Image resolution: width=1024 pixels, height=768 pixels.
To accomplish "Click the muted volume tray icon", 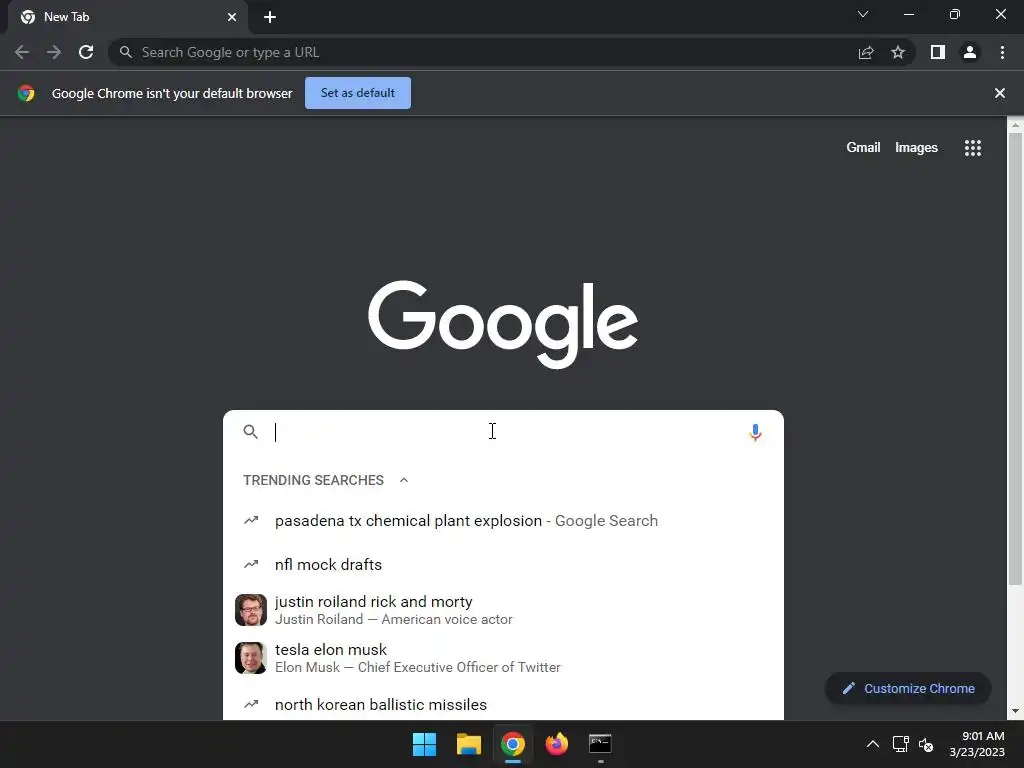I will (925, 744).
